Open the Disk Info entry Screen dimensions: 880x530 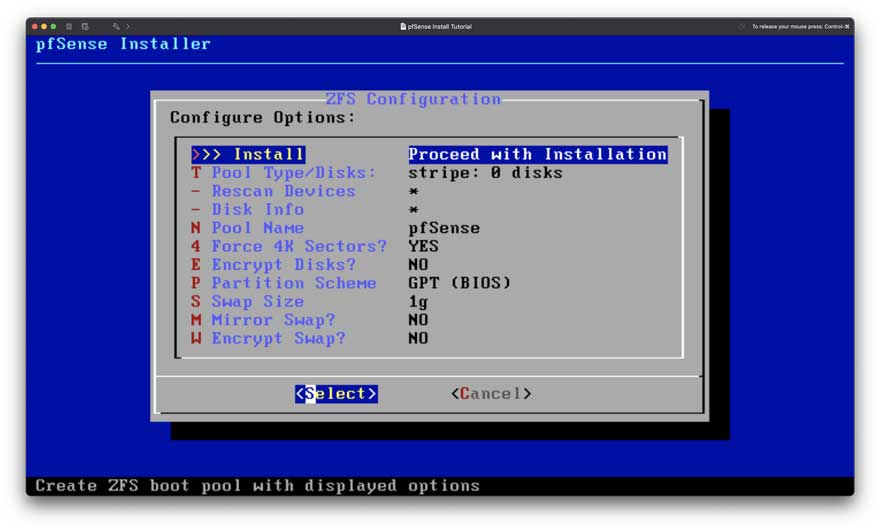pos(248,210)
